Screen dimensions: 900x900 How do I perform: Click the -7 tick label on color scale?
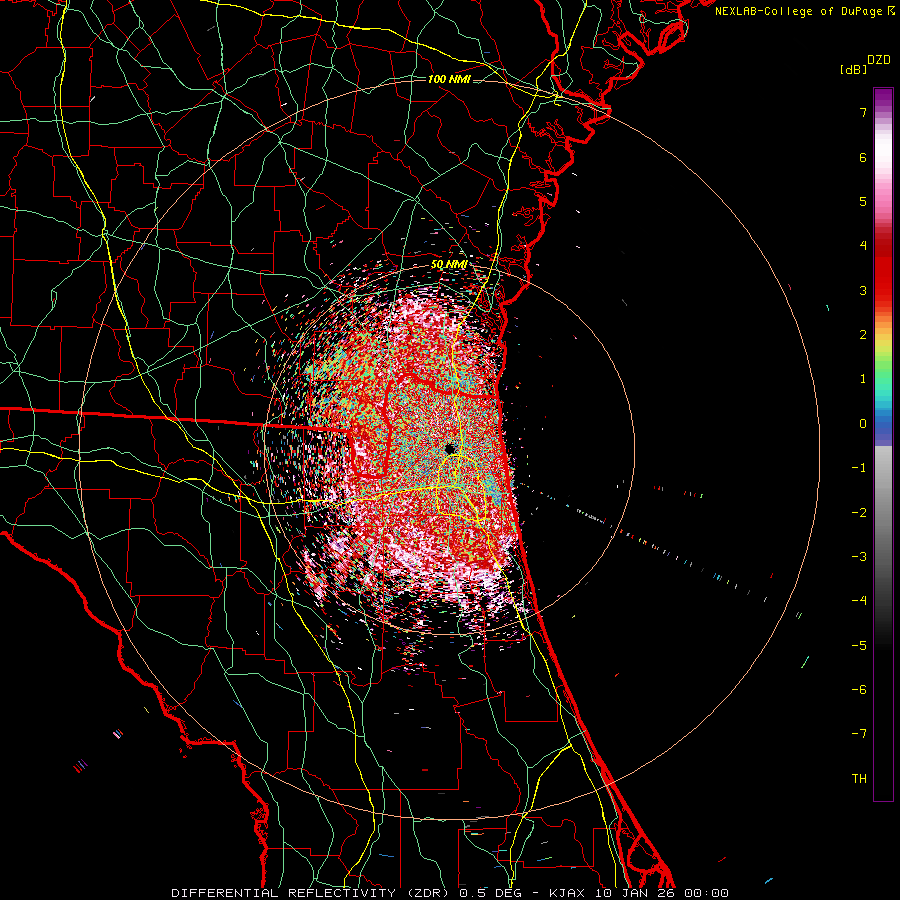(859, 734)
